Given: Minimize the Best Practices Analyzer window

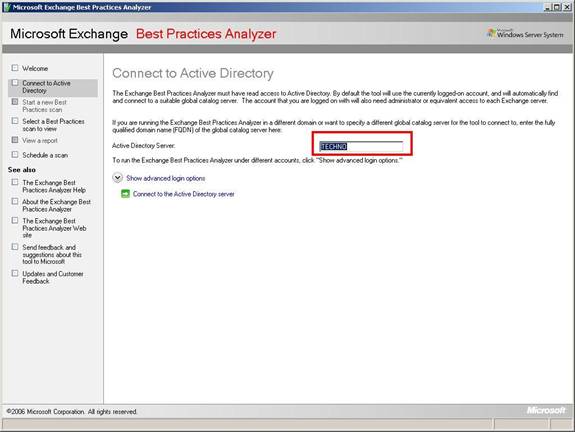Looking at the screenshot, I should click(547, 7).
